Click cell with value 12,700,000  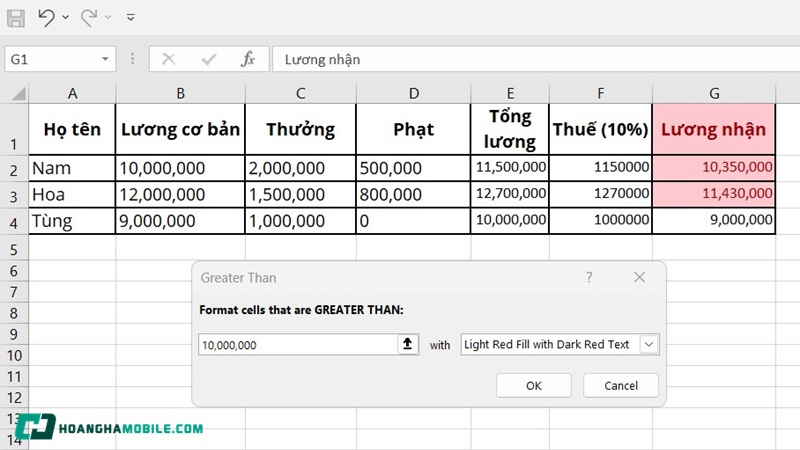(x=510, y=194)
